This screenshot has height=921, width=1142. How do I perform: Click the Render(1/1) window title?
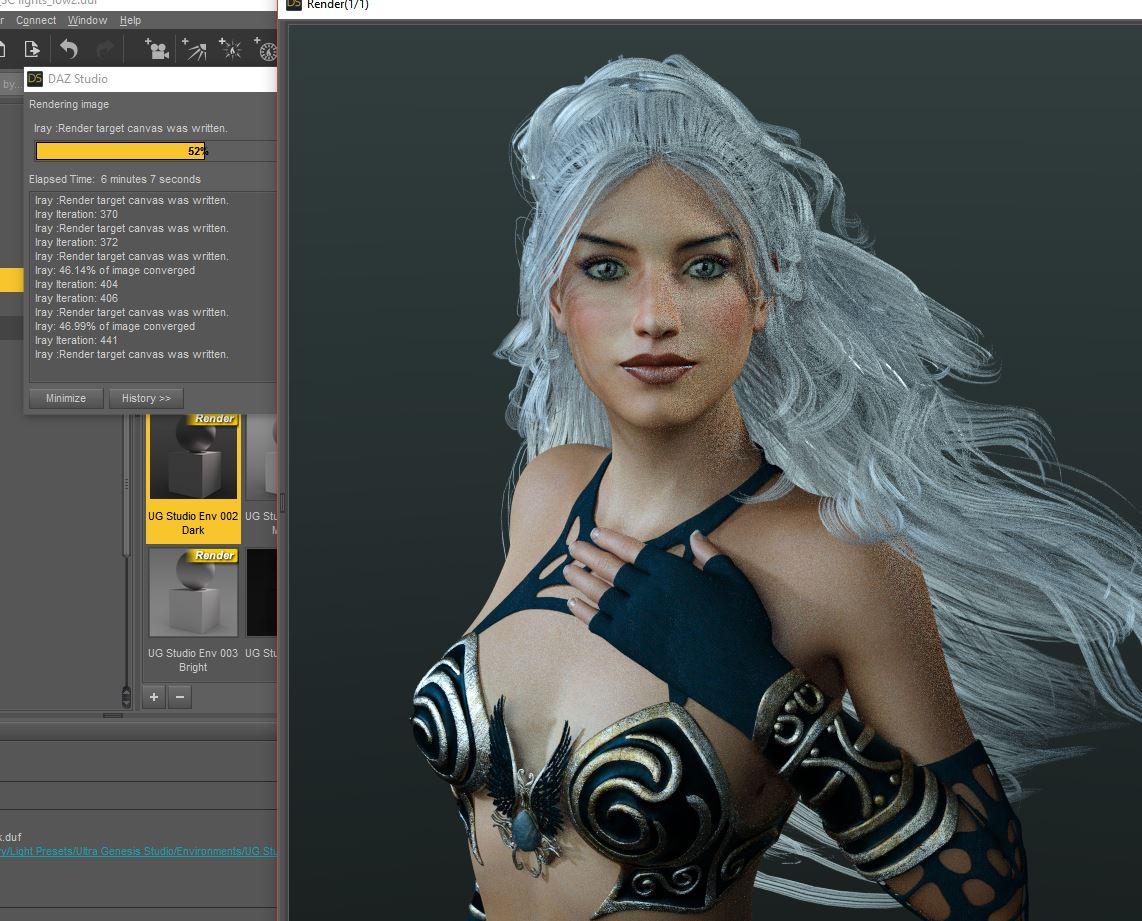click(x=337, y=5)
